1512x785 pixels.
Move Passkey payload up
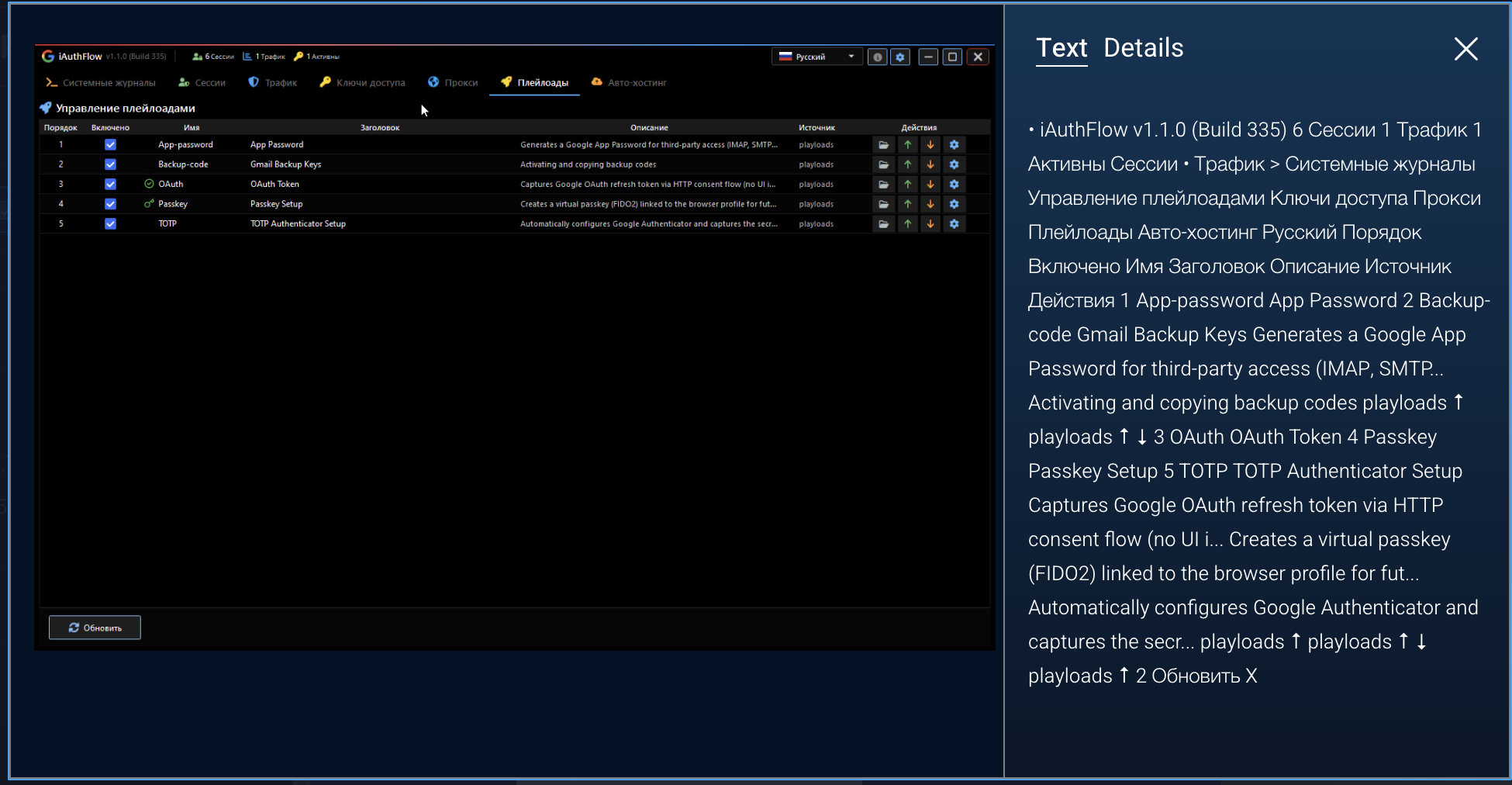pyautogui.click(x=907, y=204)
